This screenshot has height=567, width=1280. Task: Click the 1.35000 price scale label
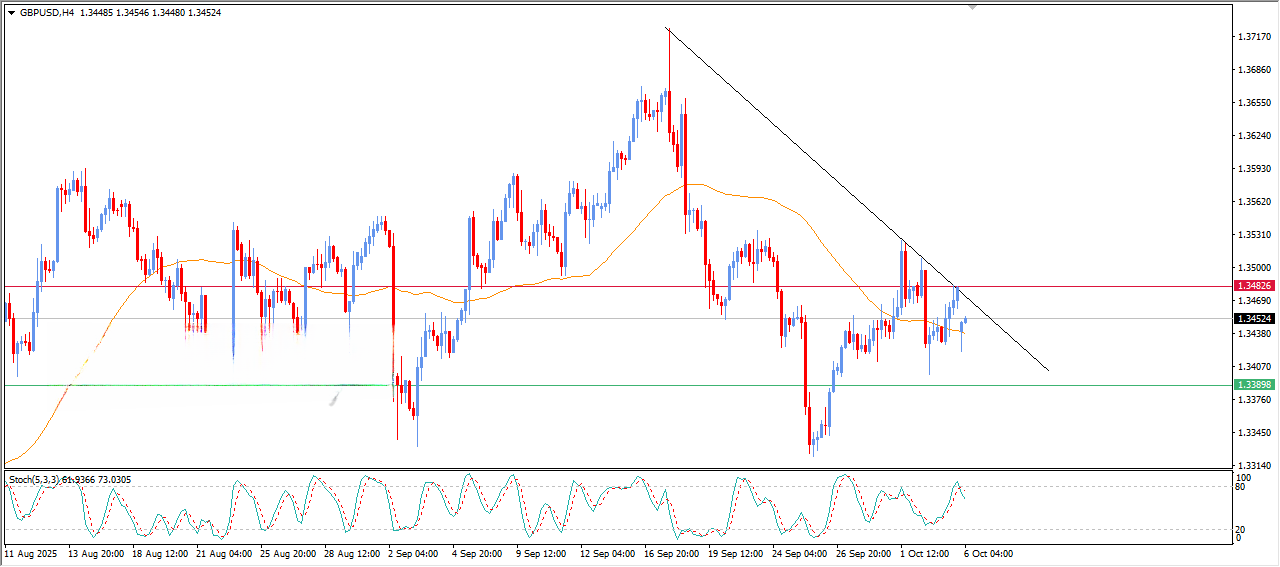pos(1253,268)
